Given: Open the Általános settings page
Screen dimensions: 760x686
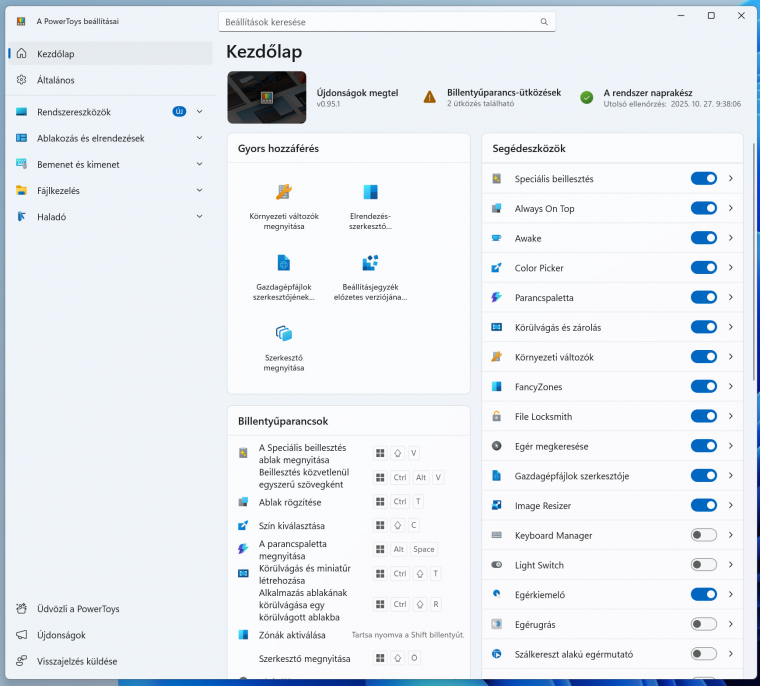Looking at the screenshot, I should point(56,80).
